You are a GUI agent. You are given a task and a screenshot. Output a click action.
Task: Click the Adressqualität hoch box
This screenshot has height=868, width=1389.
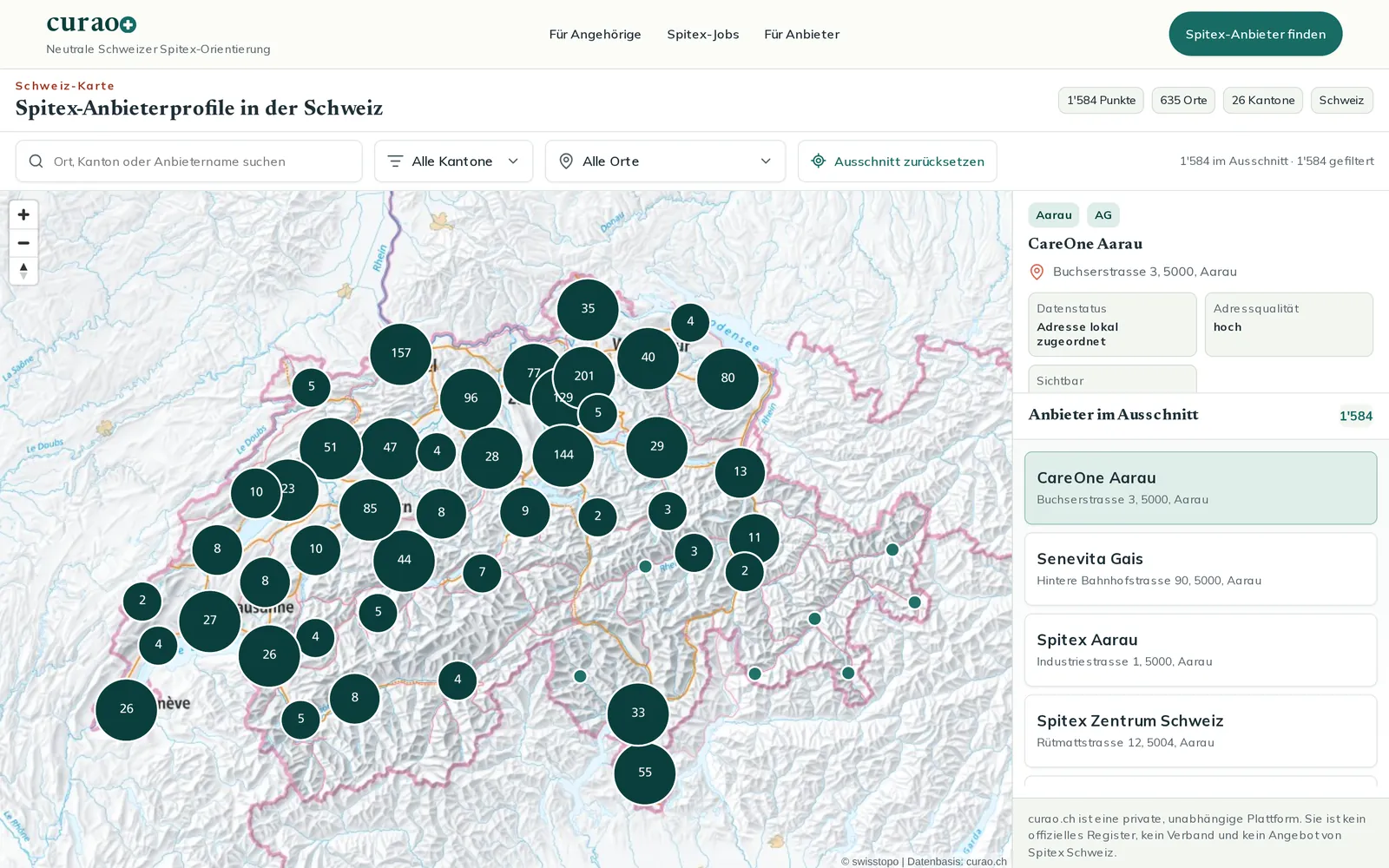[1288, 324]
